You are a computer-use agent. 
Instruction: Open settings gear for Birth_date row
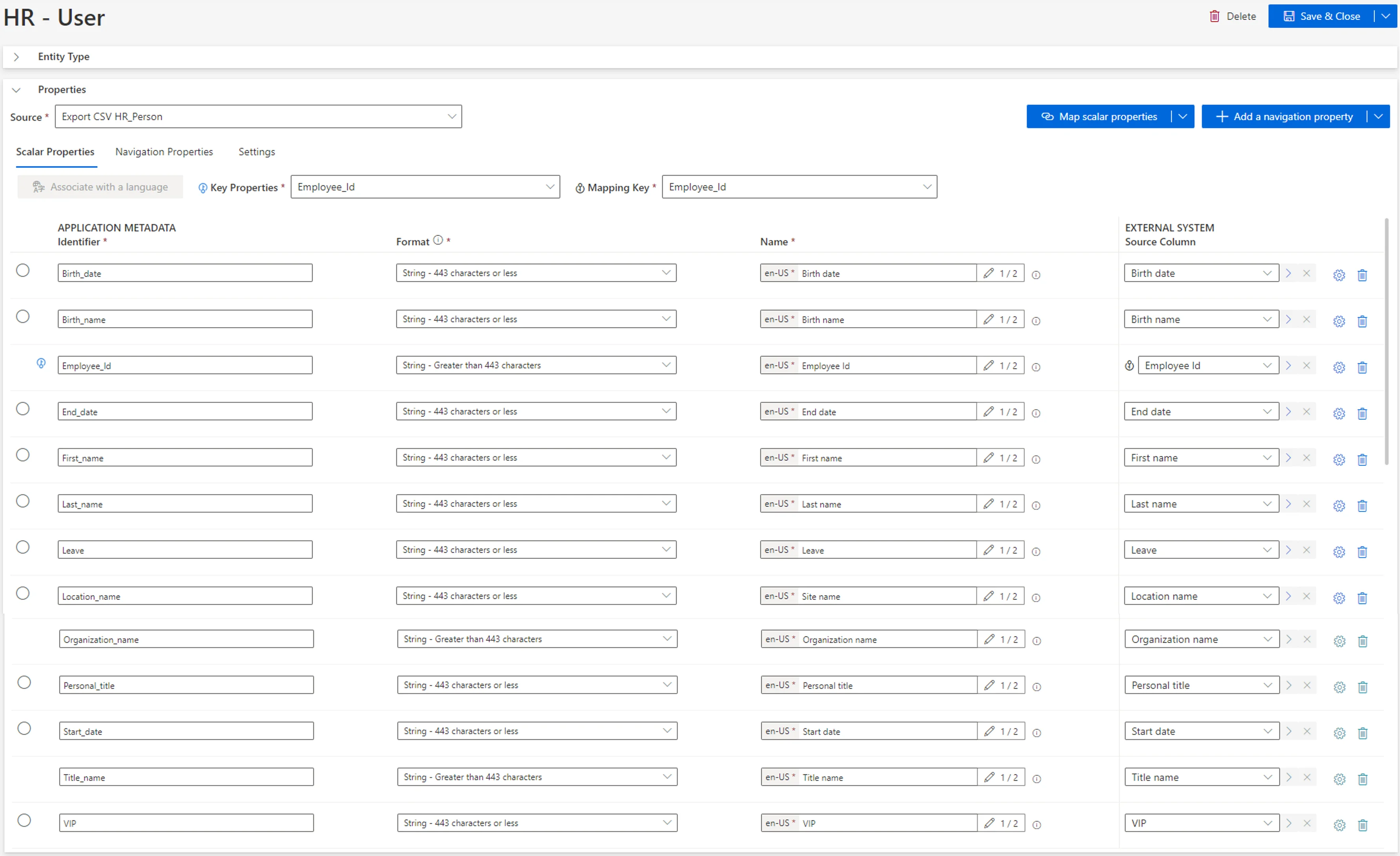click(x=1339, y=275)
